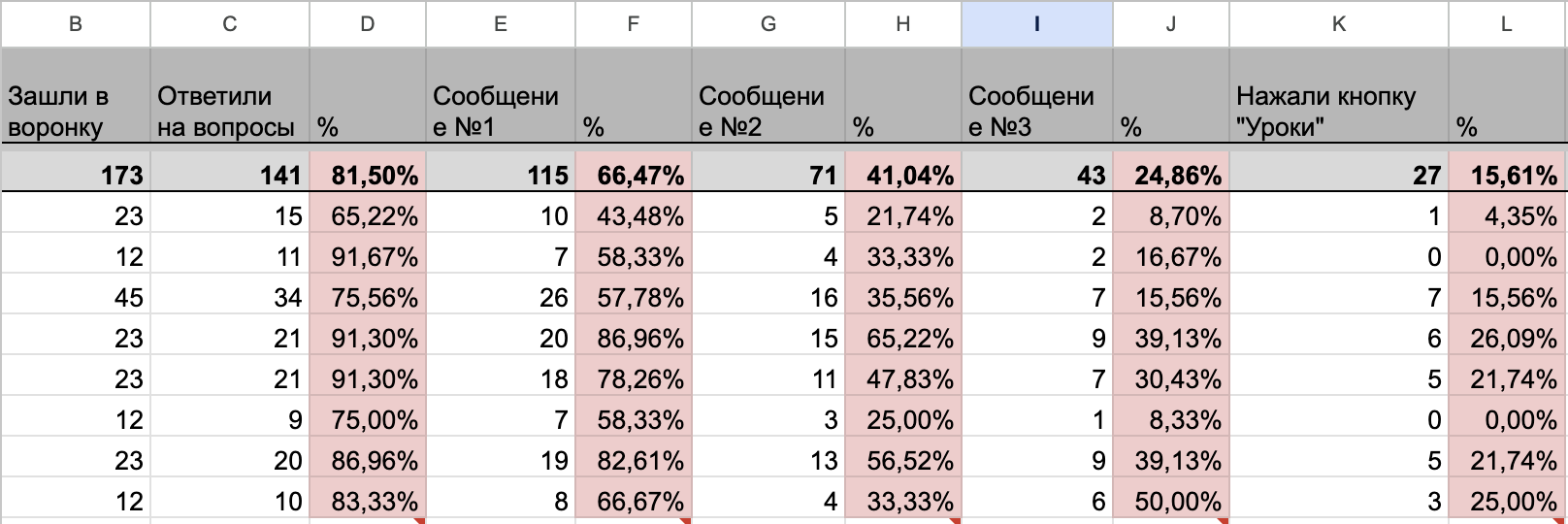
Task: Click the cell showing 41,04%
Action: coord(903,175)
